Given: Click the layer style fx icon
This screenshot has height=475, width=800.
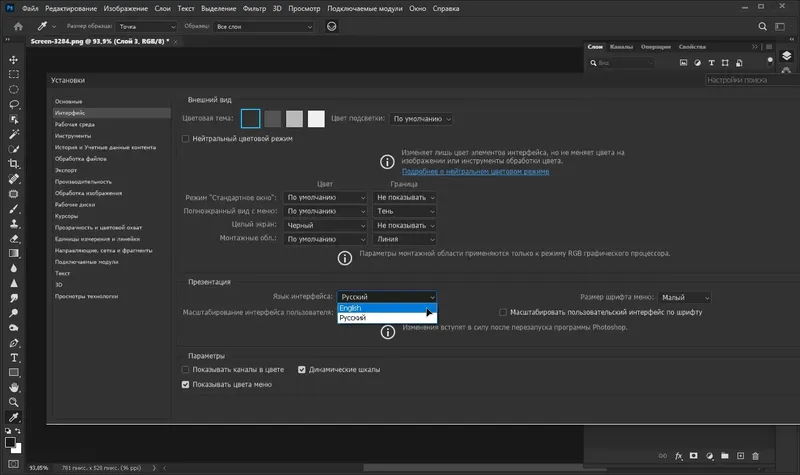Looking at the screenshot, I should click(x=679, y=456).
